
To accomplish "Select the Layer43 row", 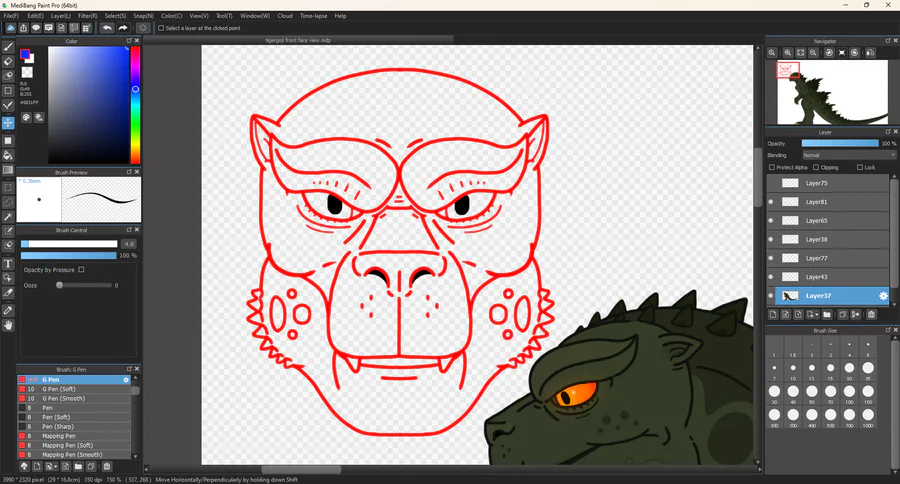I will [828, 277].
